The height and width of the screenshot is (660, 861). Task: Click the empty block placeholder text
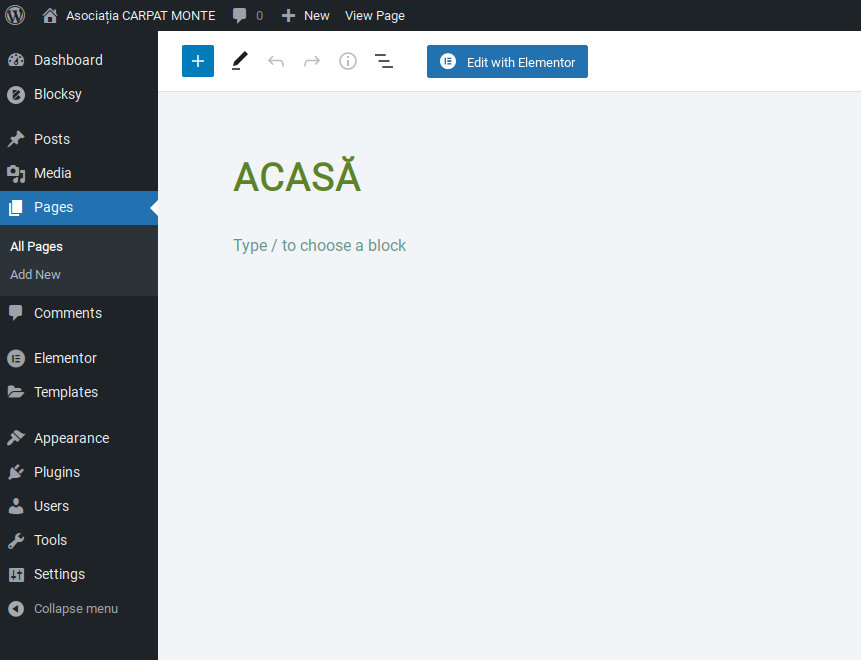[x=320, y=245]
